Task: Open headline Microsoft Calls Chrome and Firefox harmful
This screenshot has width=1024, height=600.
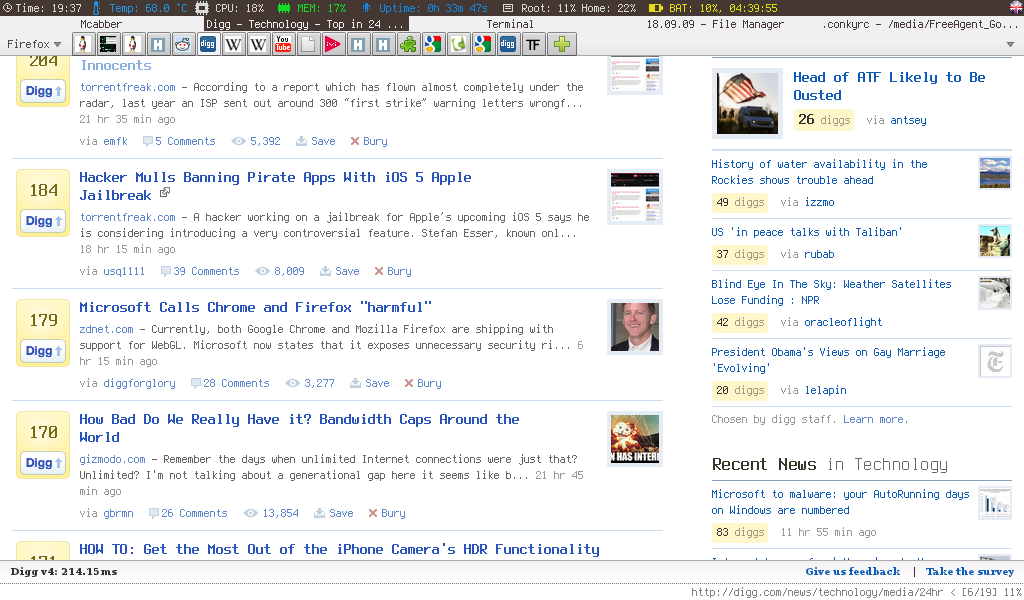Action: click(x=255, y=307)
